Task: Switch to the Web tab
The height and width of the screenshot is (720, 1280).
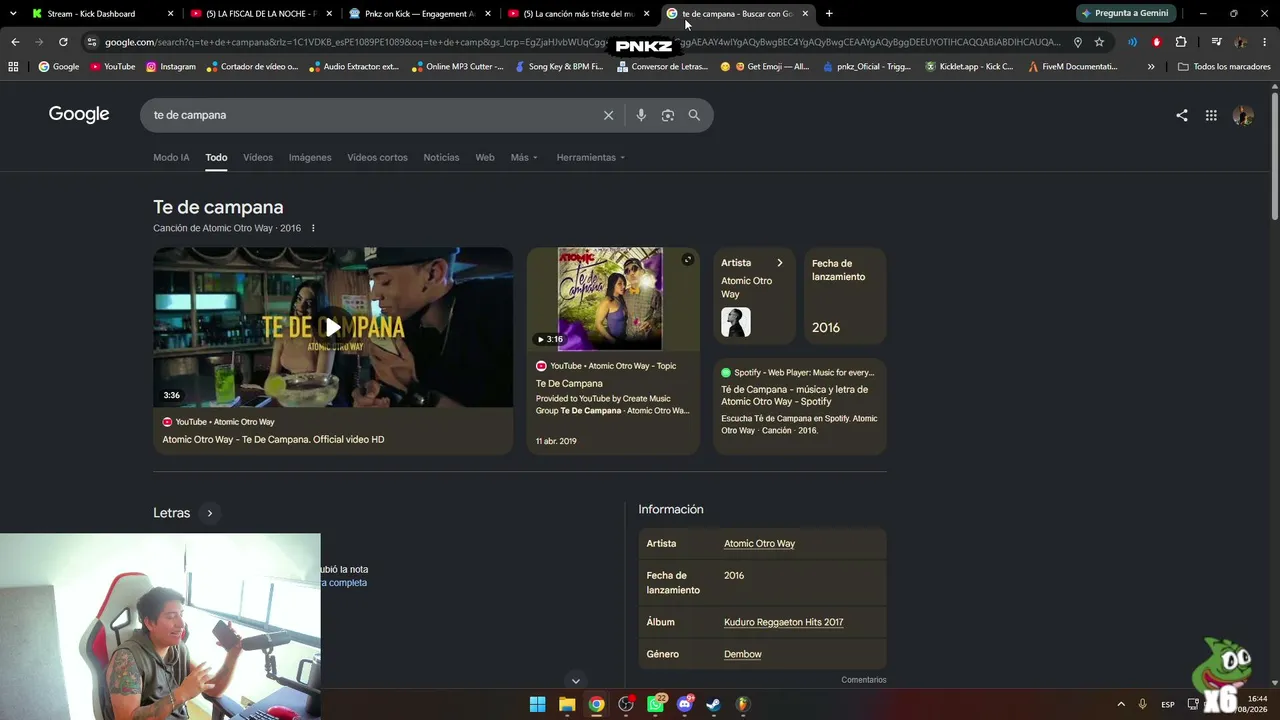Action: tap(485, 158)
